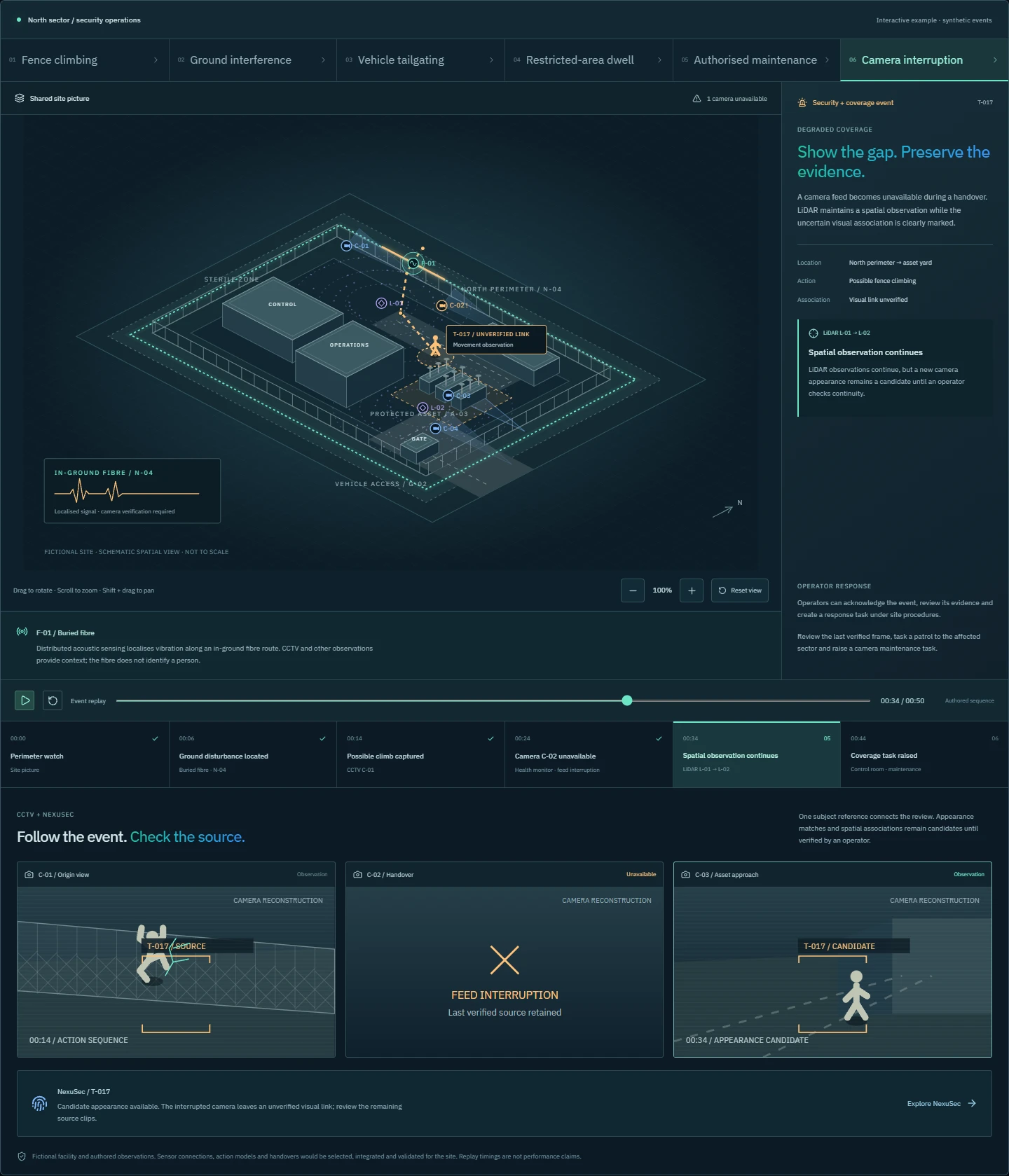Open the C-03 Asset approach camera thumbnail
Image resolution: width=1009 pixels, height=1176 pixels.
832,960
